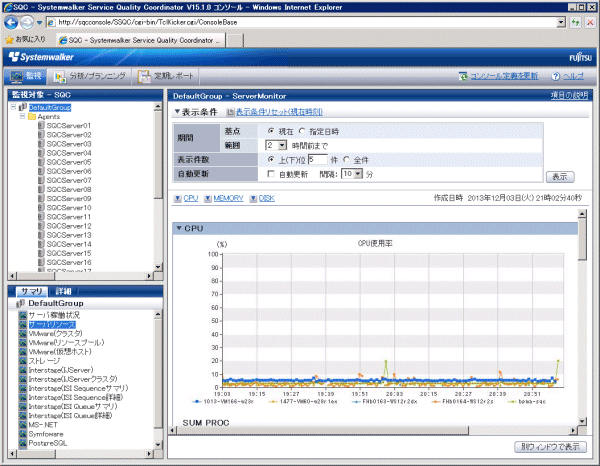
Task: Click the help question mark icon
Action: [x=556, y=76]
